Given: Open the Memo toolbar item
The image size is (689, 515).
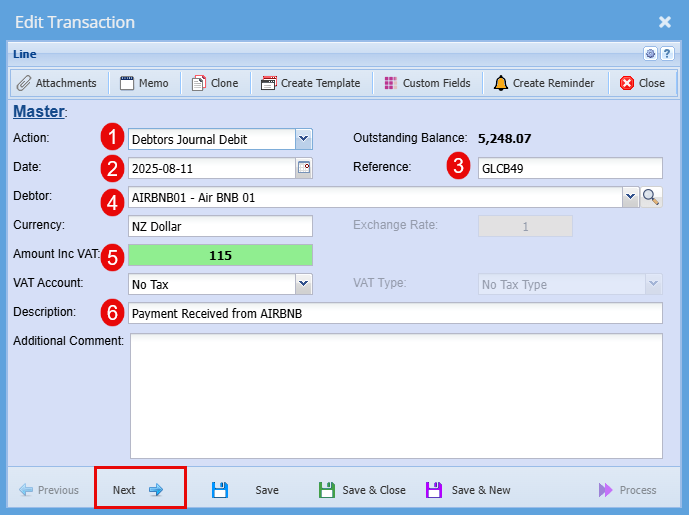Looking at the screenshot, I should tap(144, 83).
